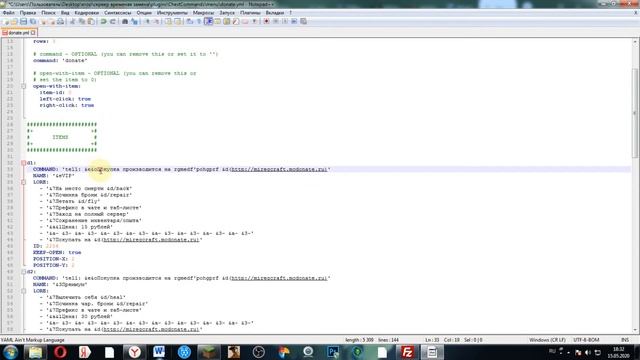
Task: Open the Replace dialog toolbar icon
Action: [x=134, y=21]
